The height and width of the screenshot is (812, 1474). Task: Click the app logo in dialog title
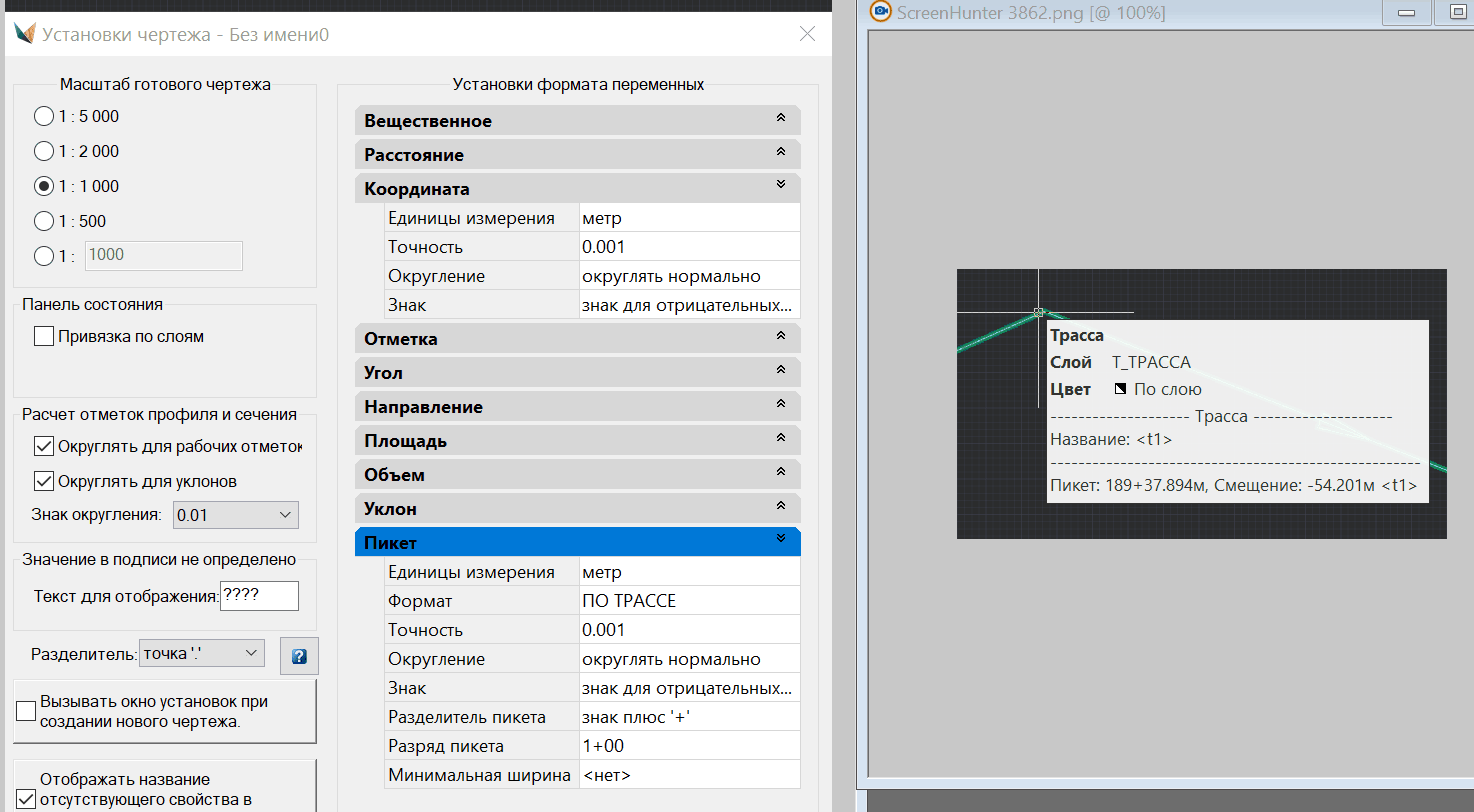click(24, 34)
